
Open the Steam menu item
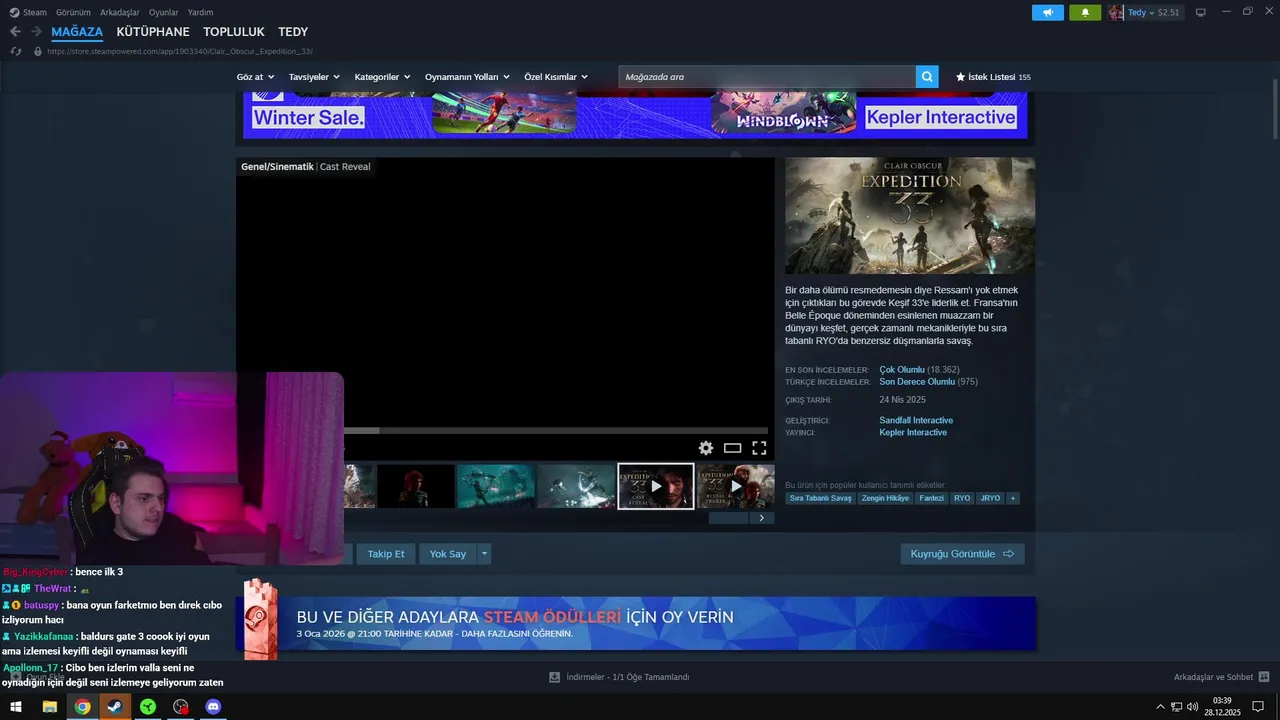[x=35, y=12]
